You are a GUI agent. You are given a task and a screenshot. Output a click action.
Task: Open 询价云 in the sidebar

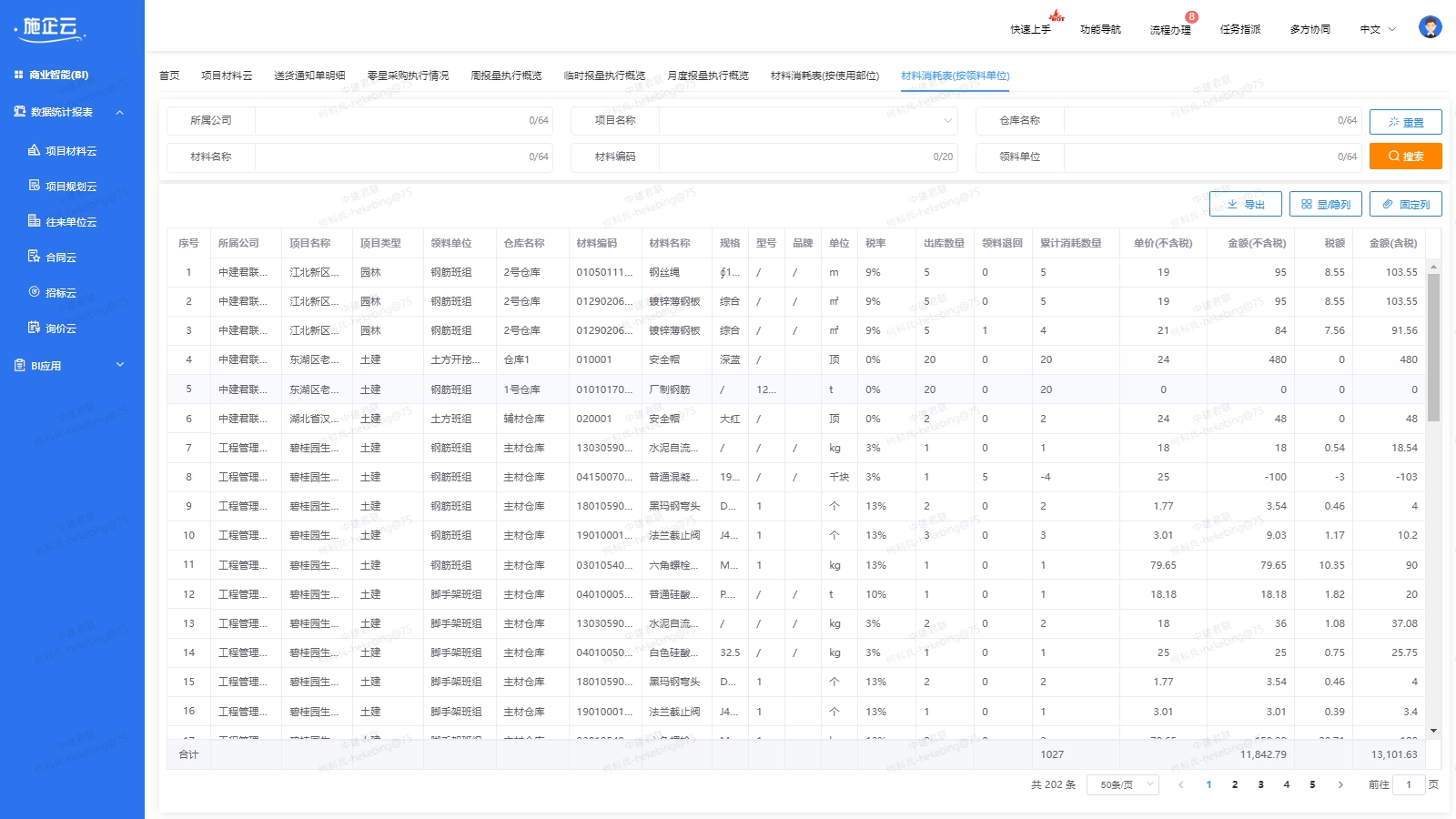pyautogui.click(x=60, y=329)
